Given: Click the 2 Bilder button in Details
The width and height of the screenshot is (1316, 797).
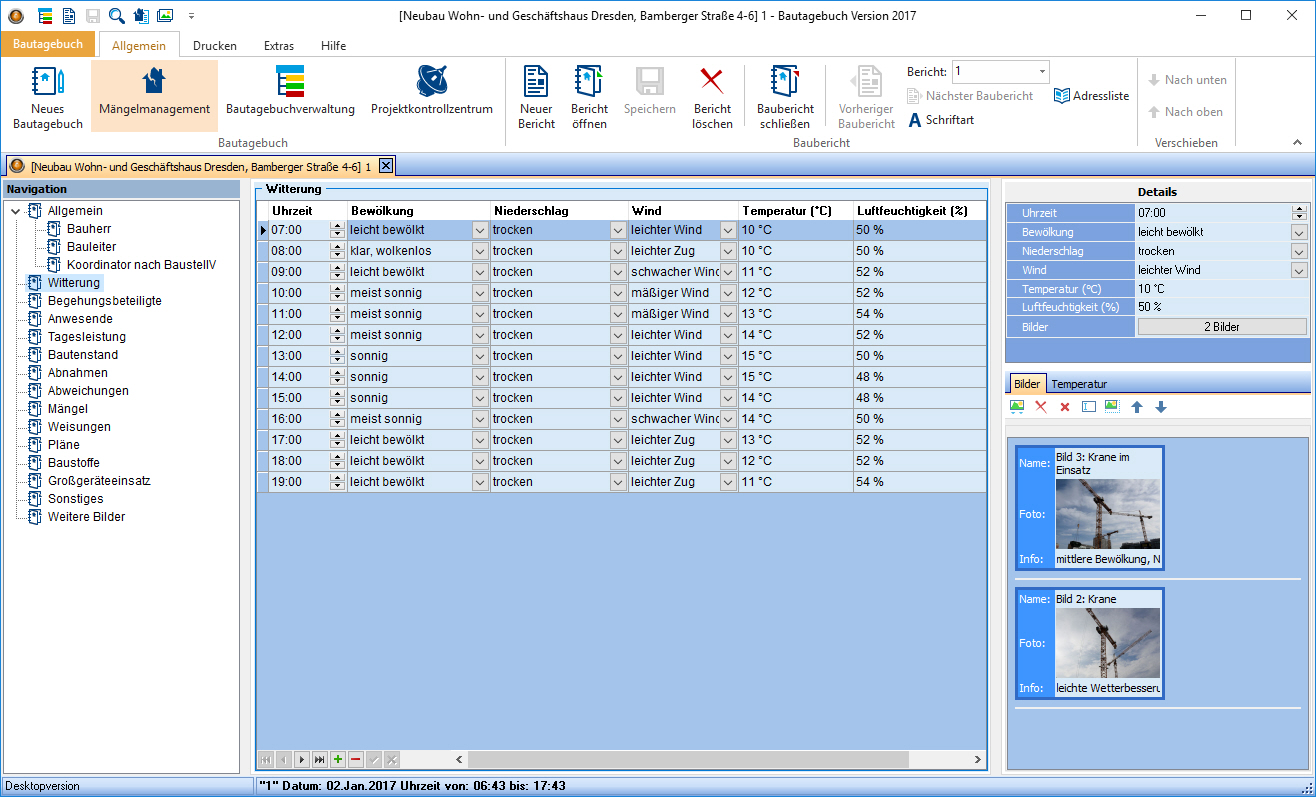Looking at the screenshot, I should coord(1222,327).
